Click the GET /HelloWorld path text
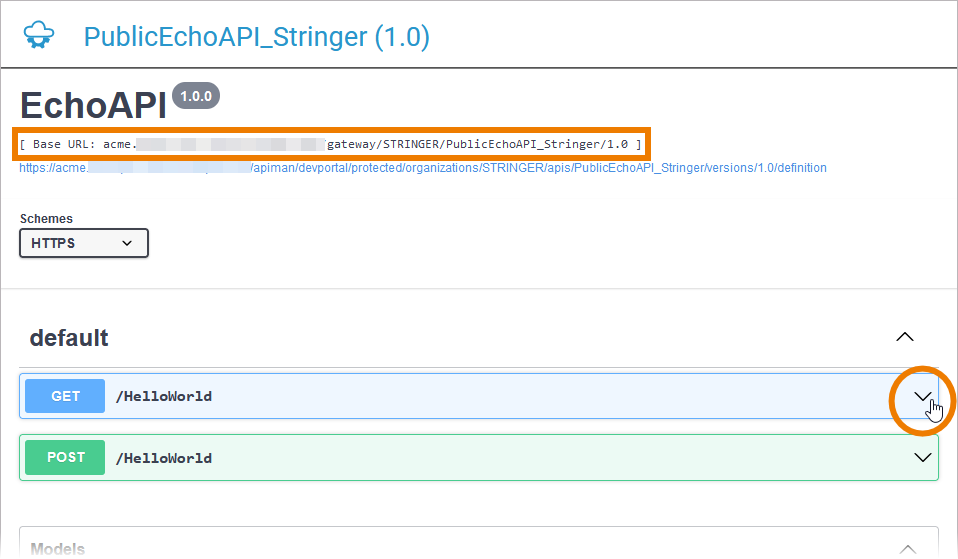 click(x=164, y=397)
